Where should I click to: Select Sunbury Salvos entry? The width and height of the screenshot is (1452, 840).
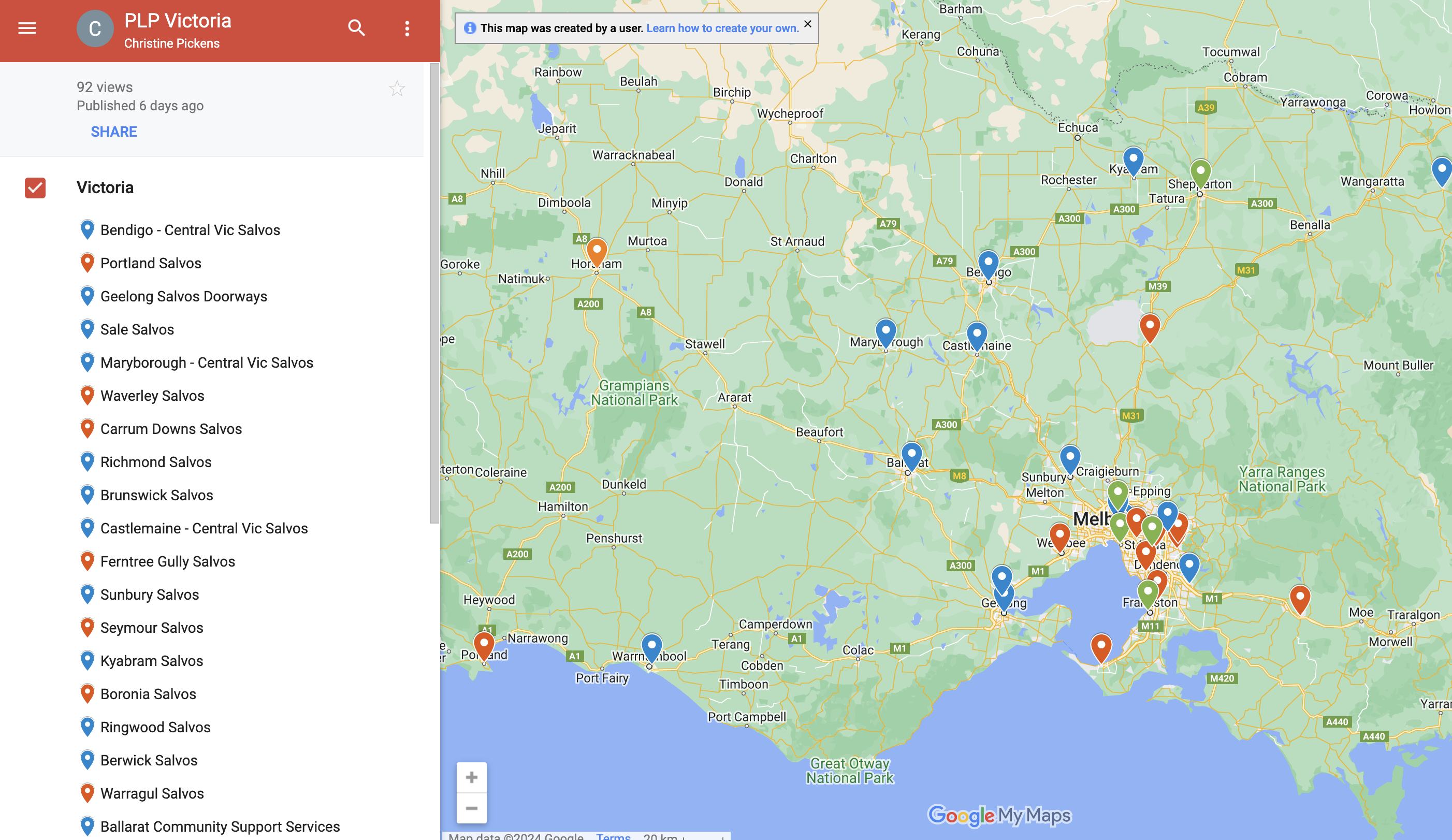[x=150, y=595]
